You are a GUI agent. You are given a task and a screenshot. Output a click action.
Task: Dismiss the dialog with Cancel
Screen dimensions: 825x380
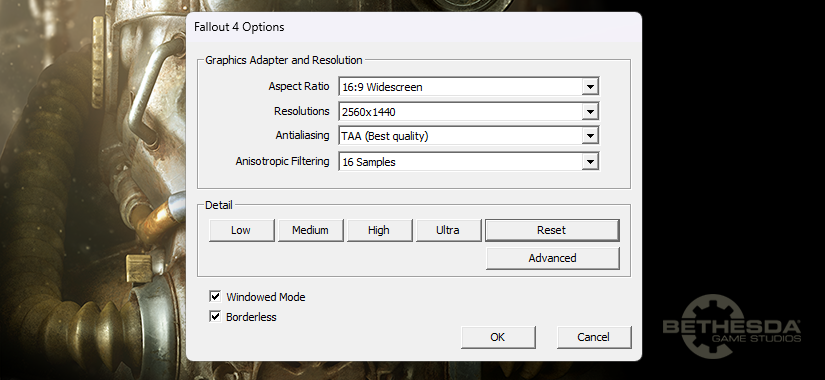pyautogui.click(x=594, y=337)
